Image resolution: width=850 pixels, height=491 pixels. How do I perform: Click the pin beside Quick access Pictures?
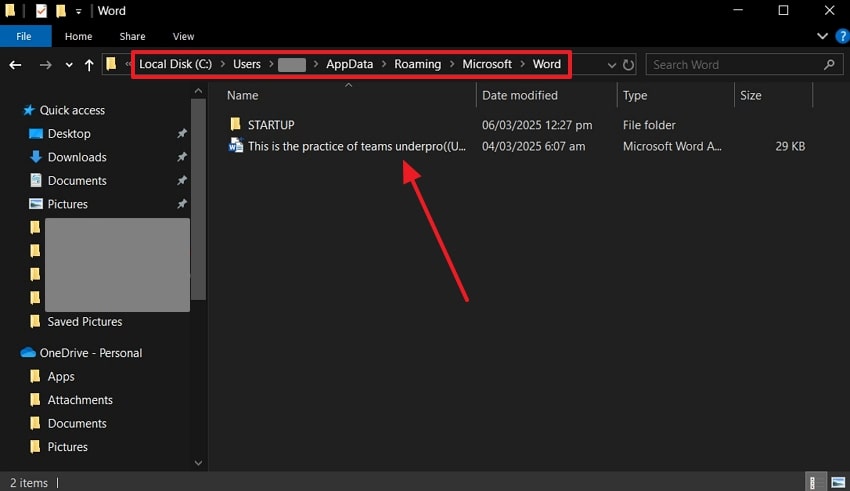coord(182,204)
